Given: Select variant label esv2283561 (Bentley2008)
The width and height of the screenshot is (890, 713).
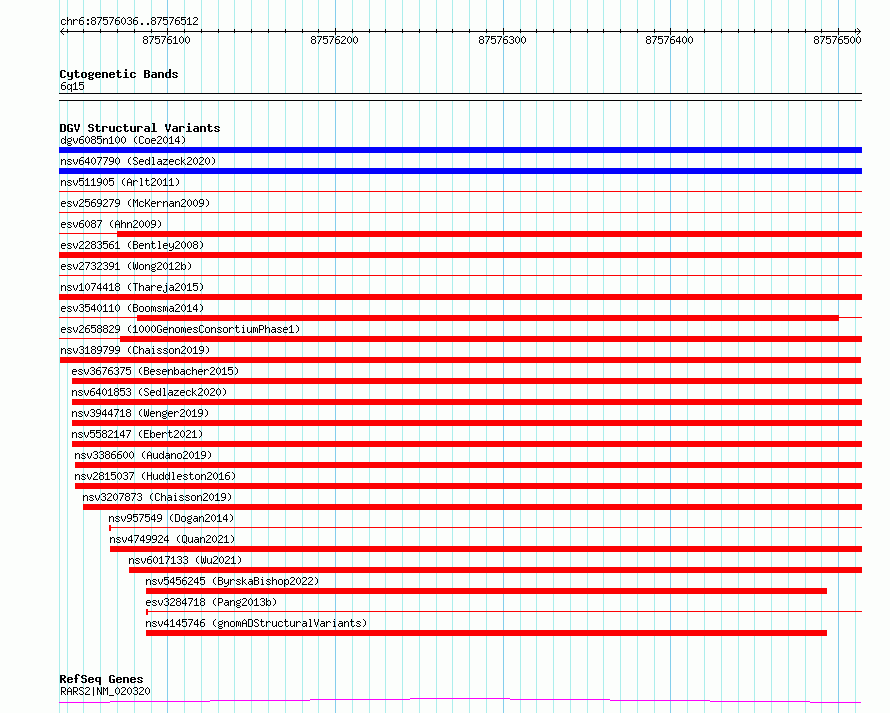Looking at the screenshot, I should point(132,245).
